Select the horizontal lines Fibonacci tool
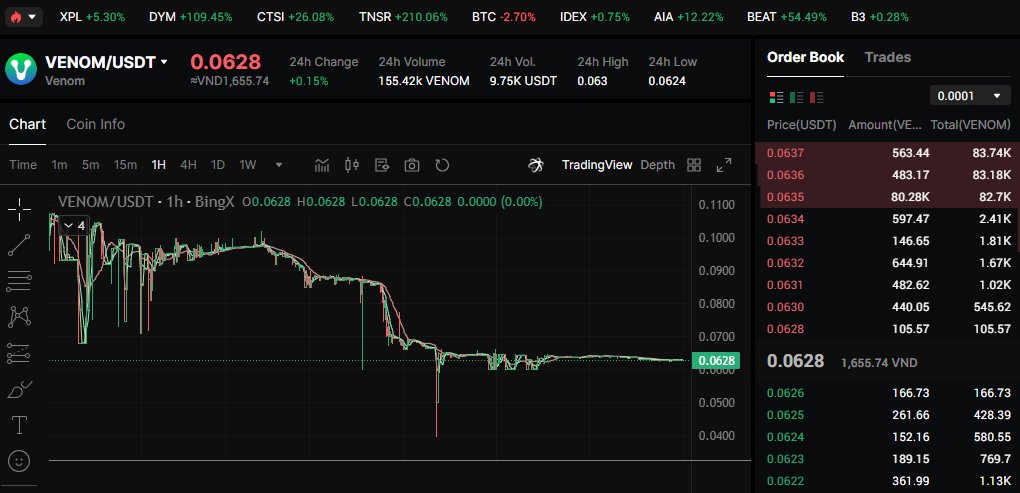This screenshot has height=493, width=1020. pos(20,281)
